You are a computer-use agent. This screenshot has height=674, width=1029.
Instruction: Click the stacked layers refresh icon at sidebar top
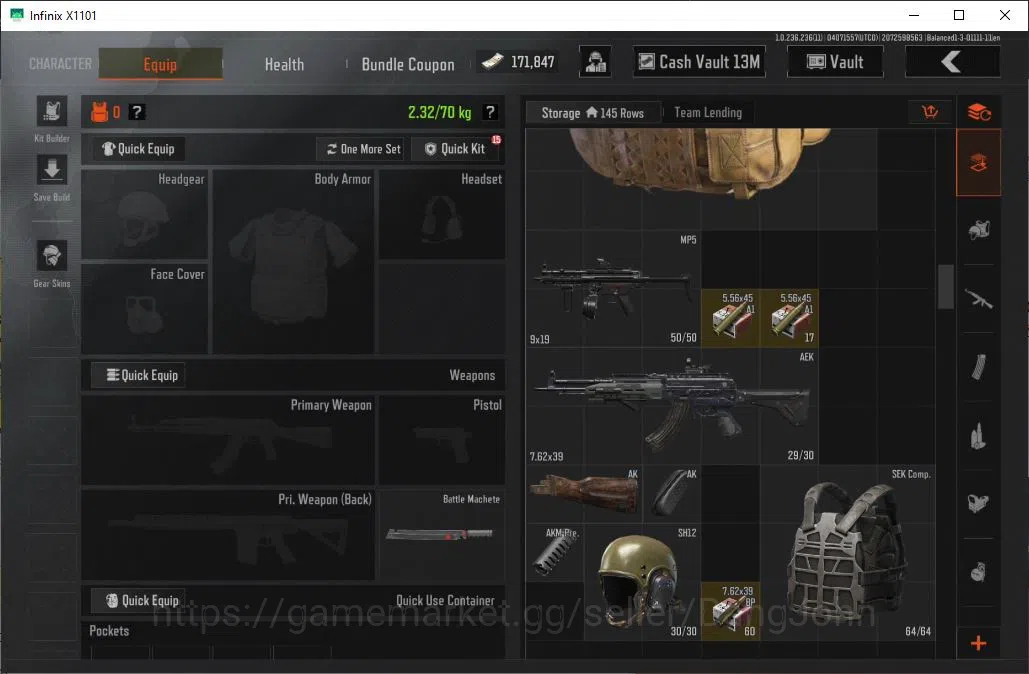coord(978,112)
